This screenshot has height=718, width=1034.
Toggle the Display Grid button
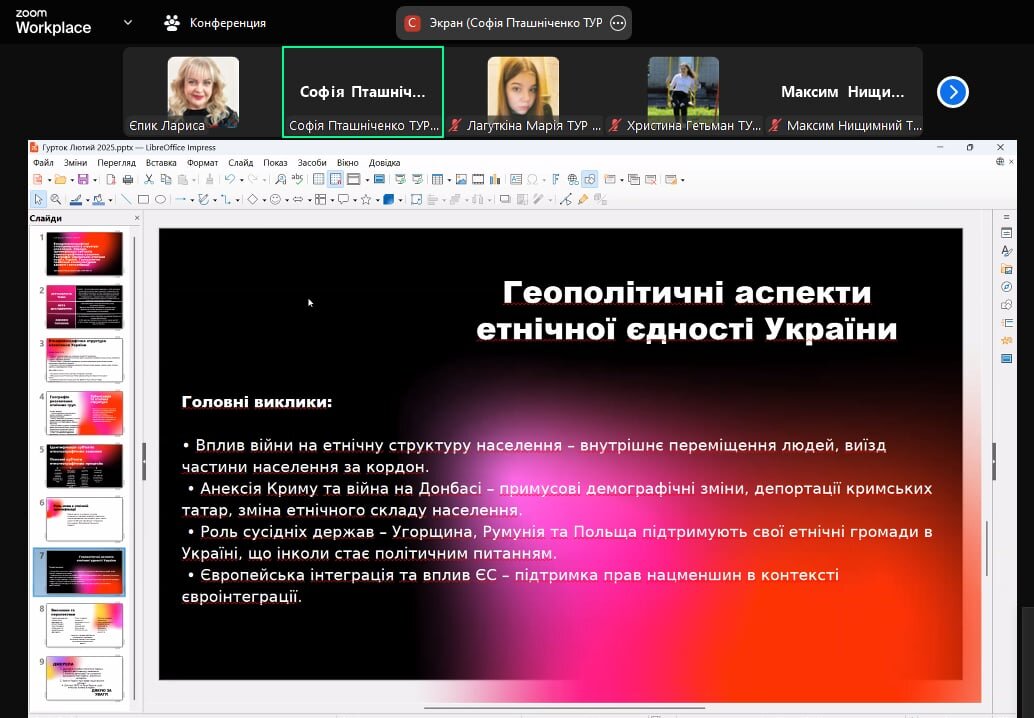coord(318,180)
